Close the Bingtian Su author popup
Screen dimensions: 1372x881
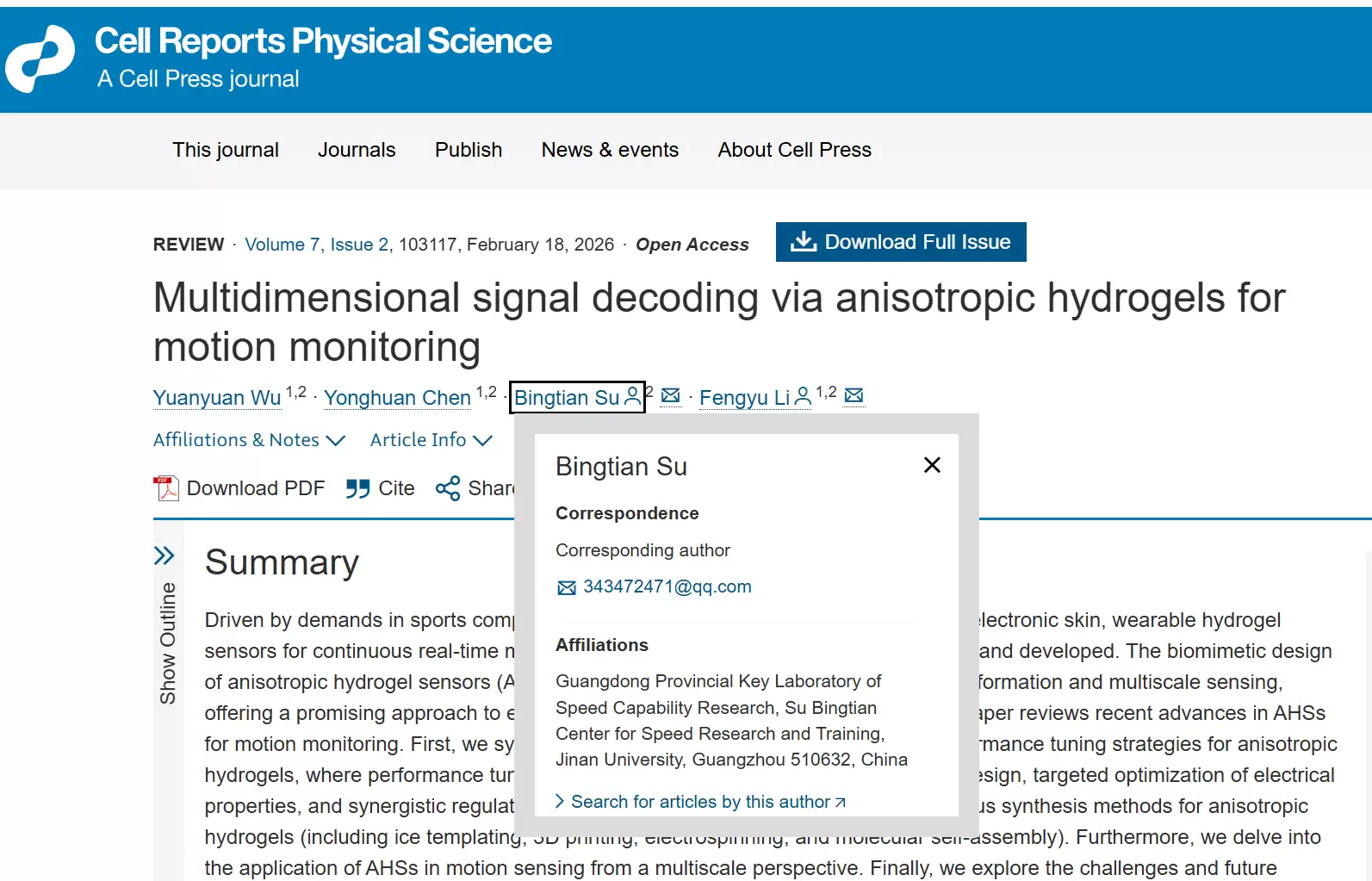pyautogui.click(x=931, y=465)
